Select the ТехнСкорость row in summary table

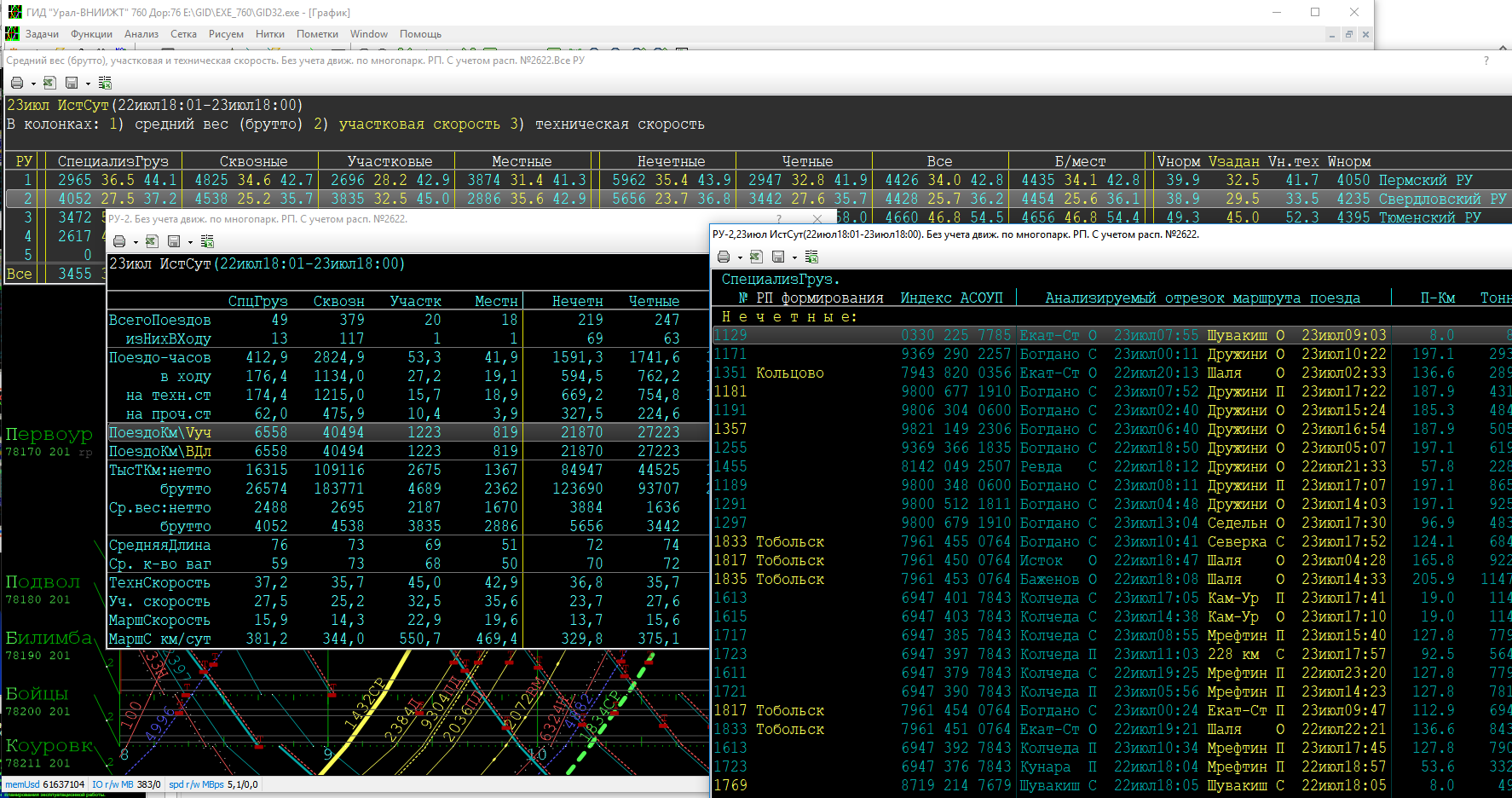pyautogui.click(x=159, y=582)
